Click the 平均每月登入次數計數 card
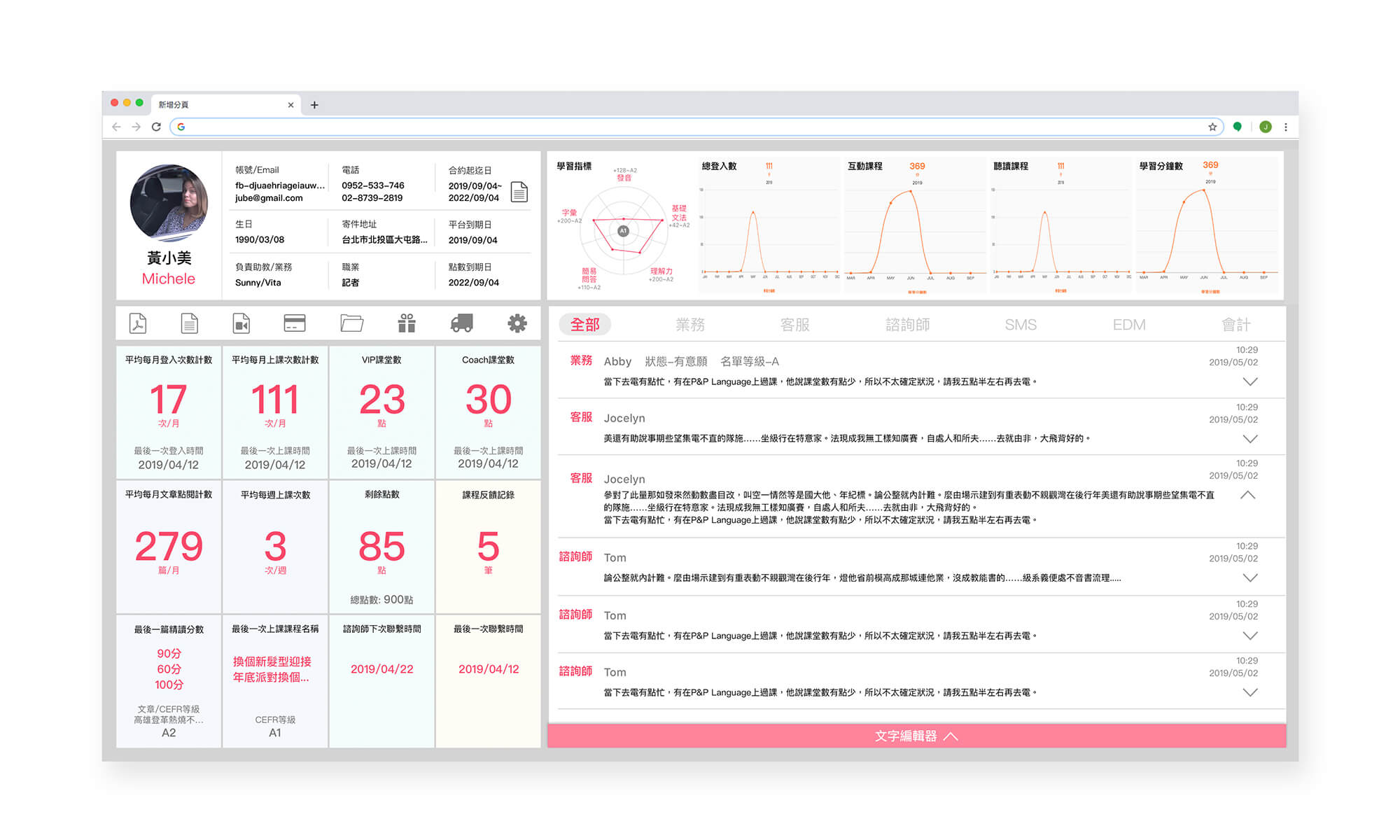Image resolution: width=1400 pixels, height=840 pixels. 169,412
